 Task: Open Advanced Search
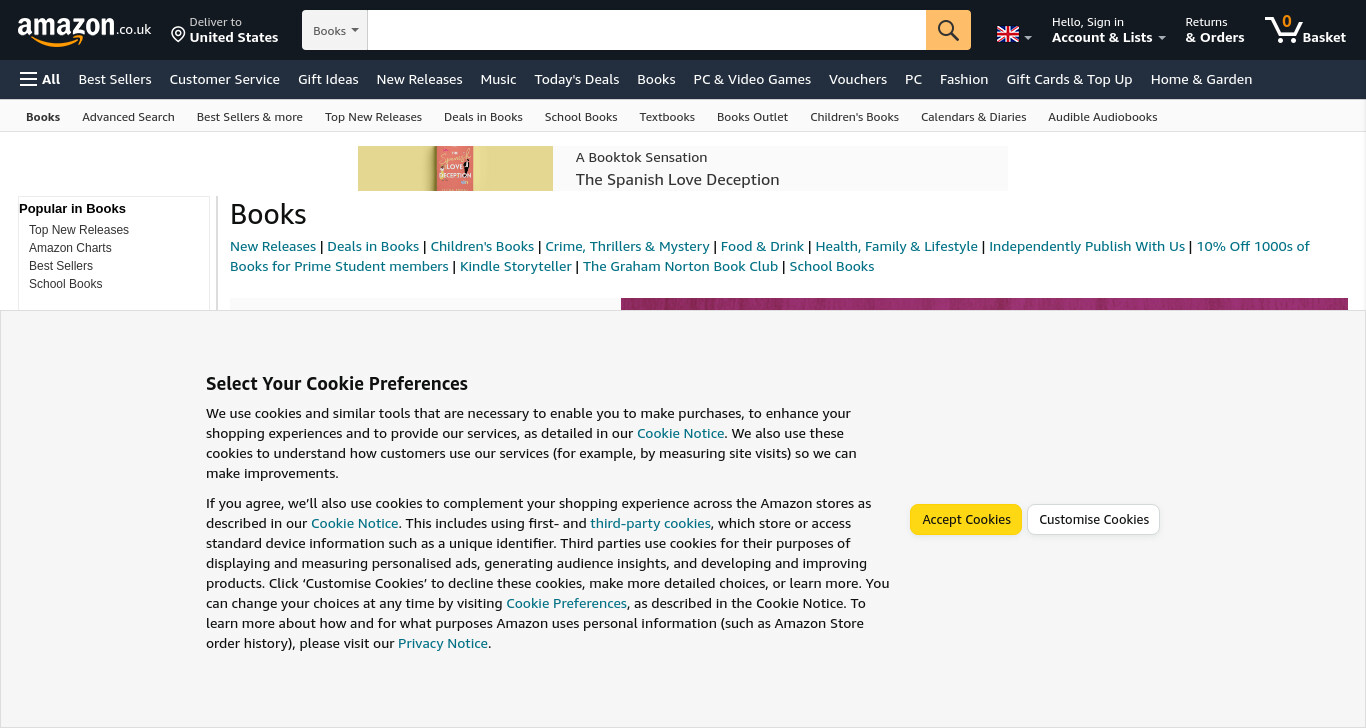coord(128,117)
